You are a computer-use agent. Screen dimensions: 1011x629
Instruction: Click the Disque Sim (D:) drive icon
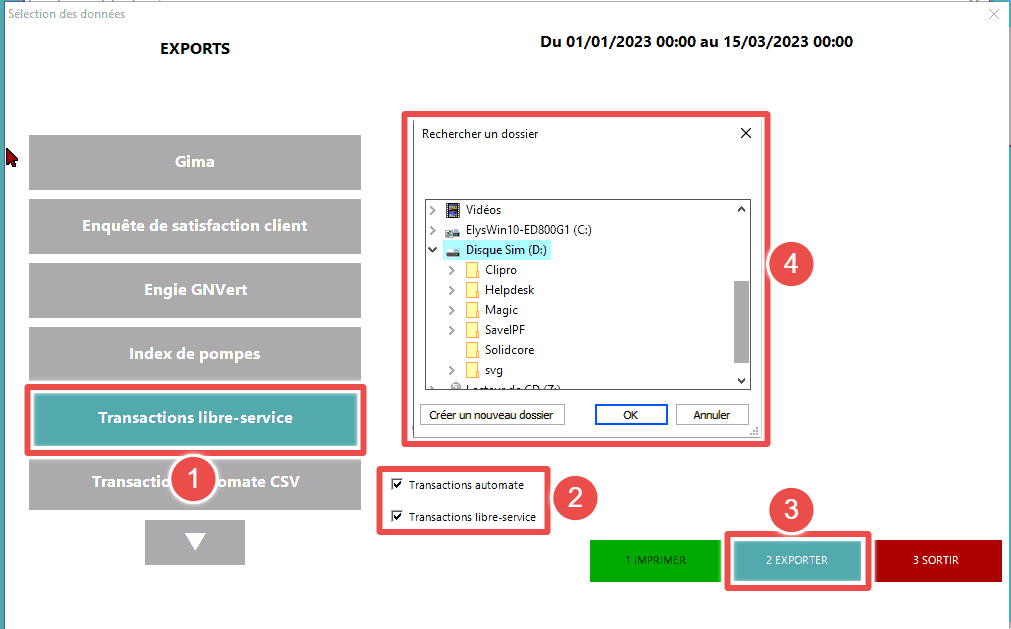(454, 250)
